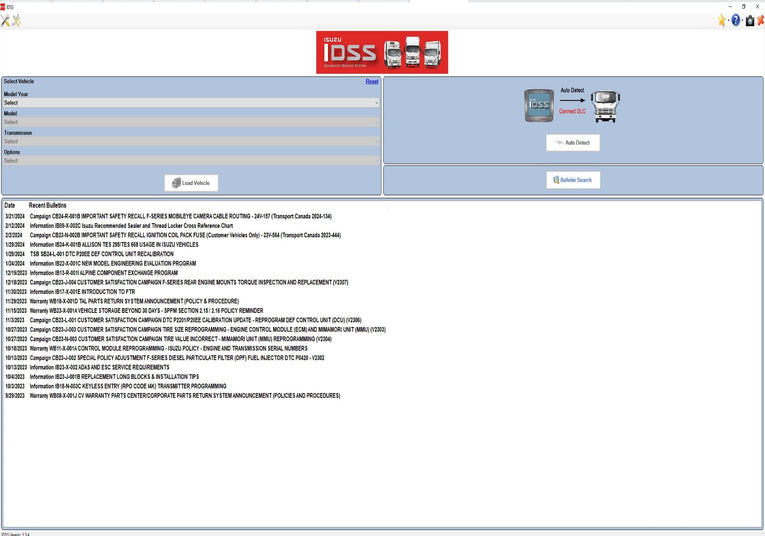Open favorites with the gold star icon
This screenshot has height=536, width=765.
pos(722,20)
